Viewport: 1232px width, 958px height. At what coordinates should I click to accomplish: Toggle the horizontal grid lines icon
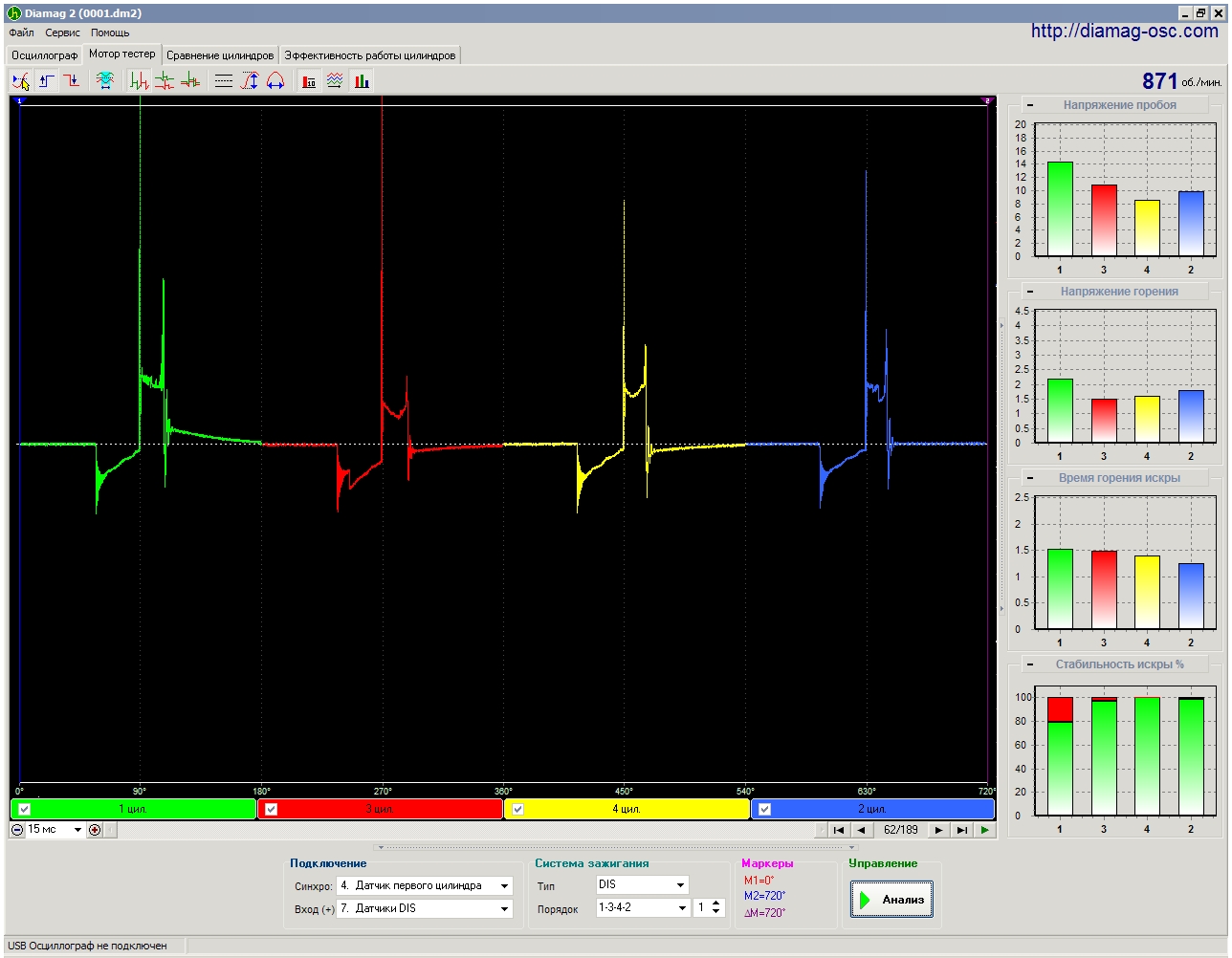[224, 81]
